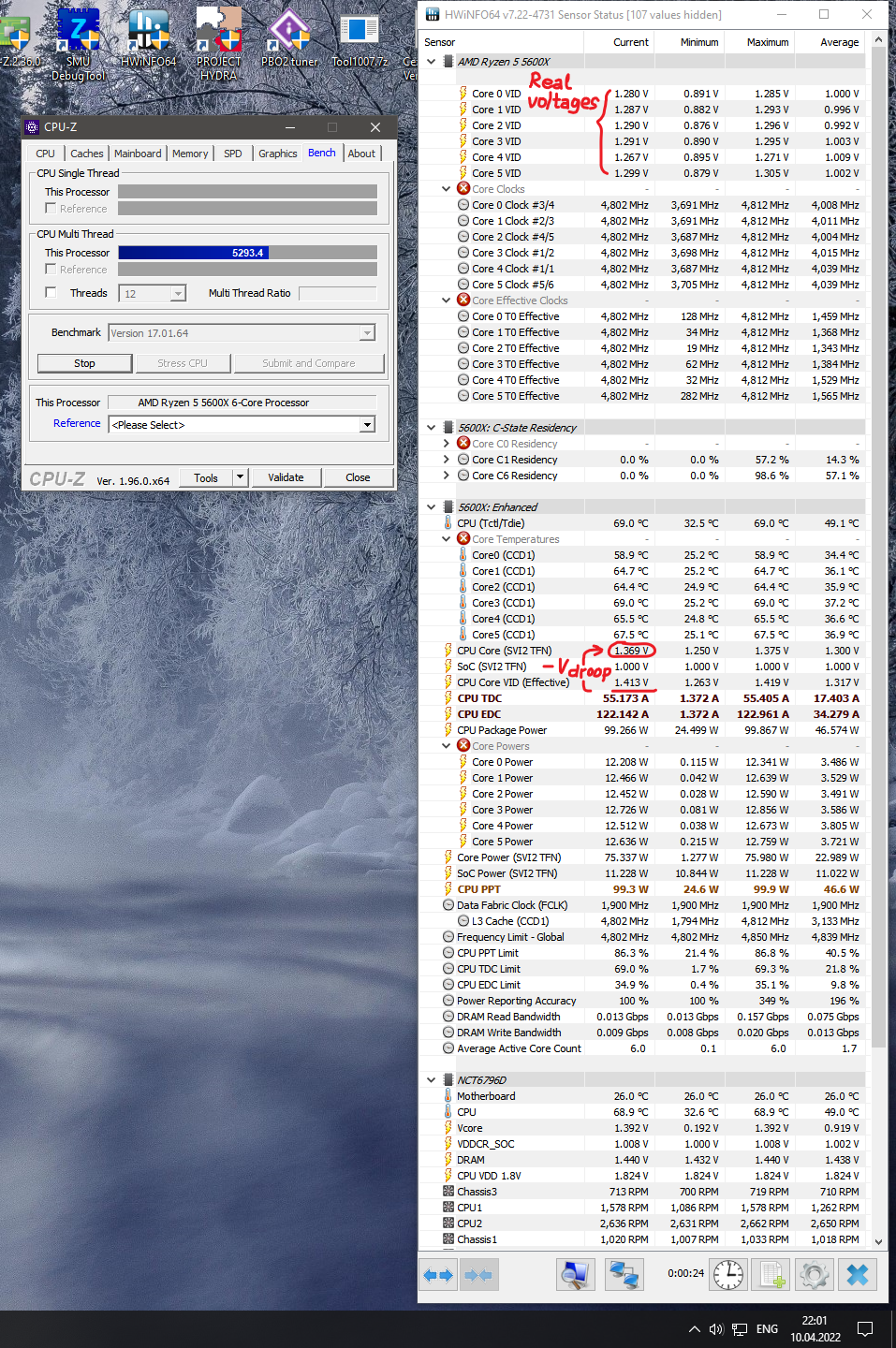896x1348 pixels.
Task: Switch to the SPD tab
Action: coord(233,154)
